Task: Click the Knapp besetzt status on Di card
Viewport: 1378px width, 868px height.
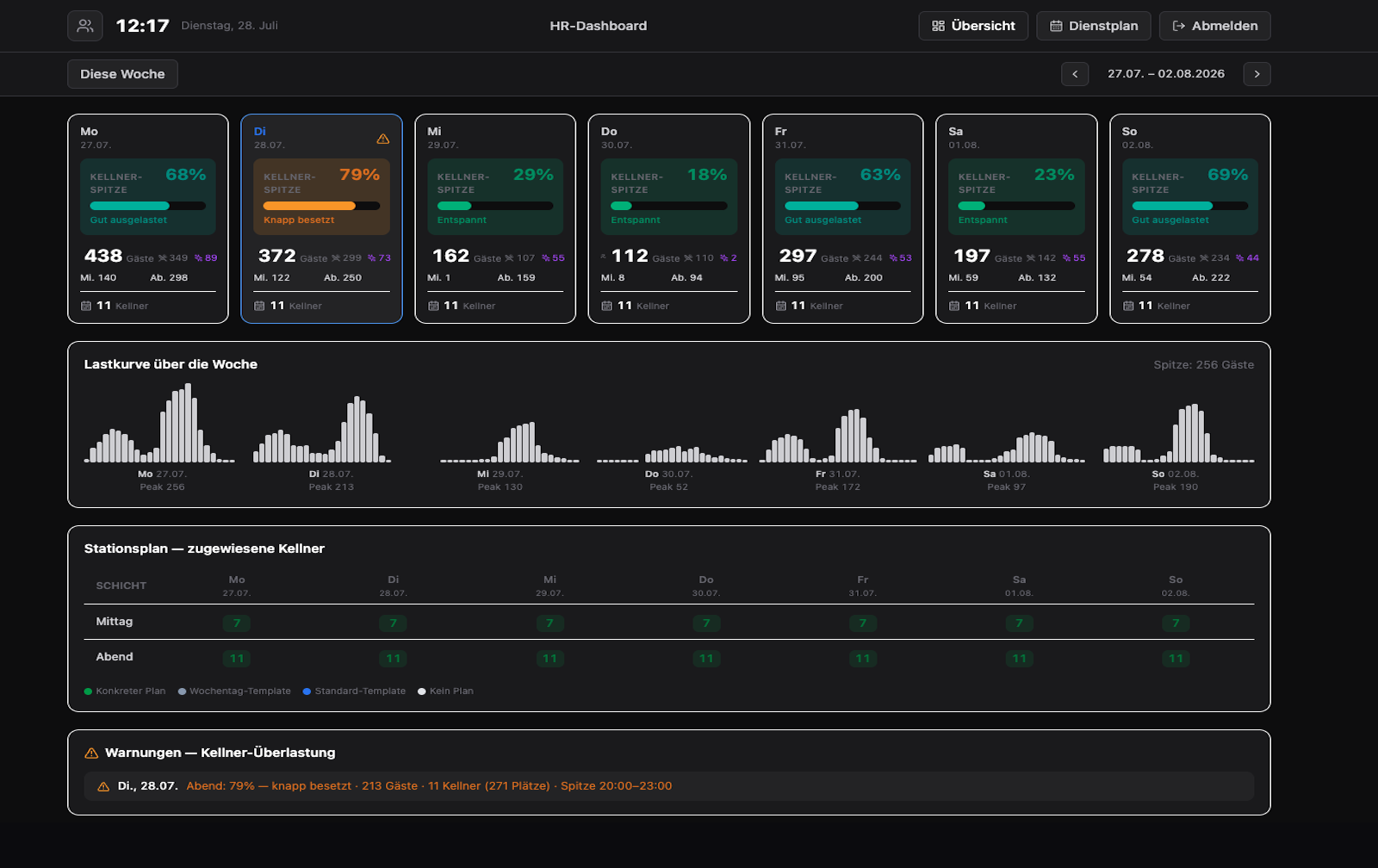Action: click(x=299, y=220)
